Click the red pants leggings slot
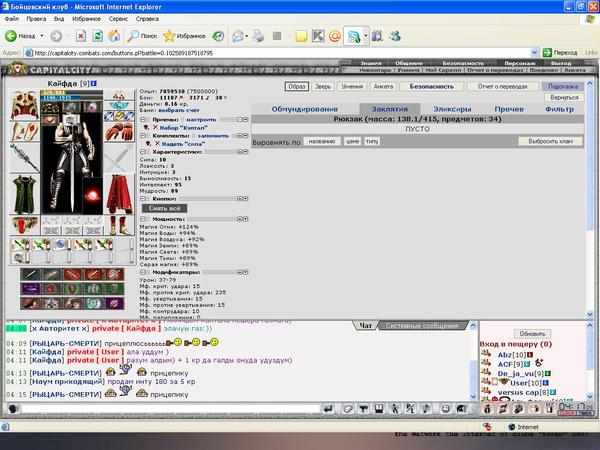The height and width of the screenshot is (450, 600). tap(119, 194)
